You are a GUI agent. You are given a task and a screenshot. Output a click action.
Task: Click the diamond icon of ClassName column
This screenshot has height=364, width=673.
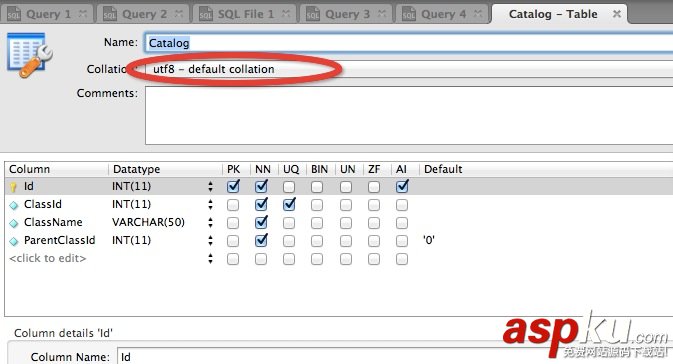(14, 223)
